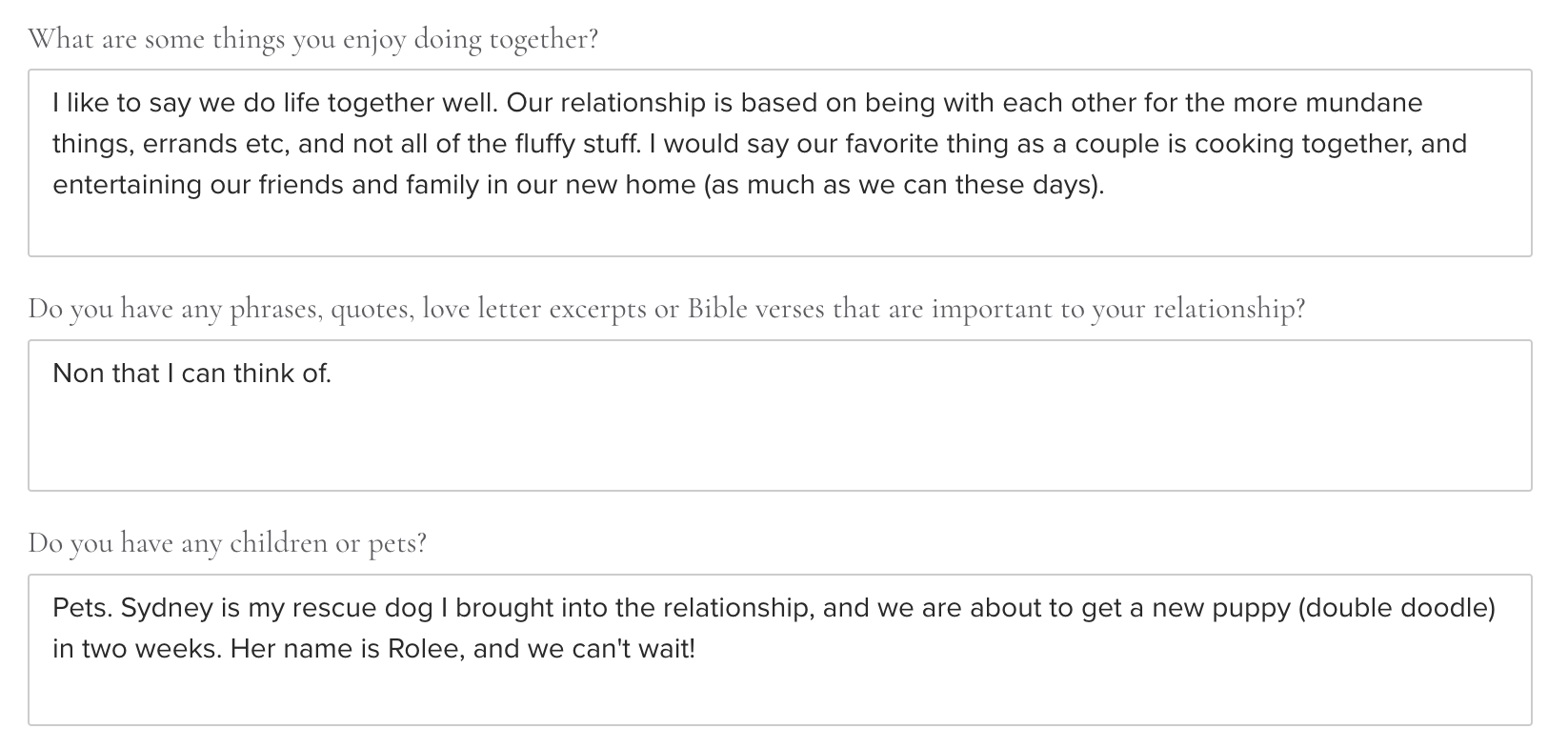The width and height of the screenshot is (1568, 749).
Task: Place cursor after "Non that I can think of."
Action: (x=333, y=374)
